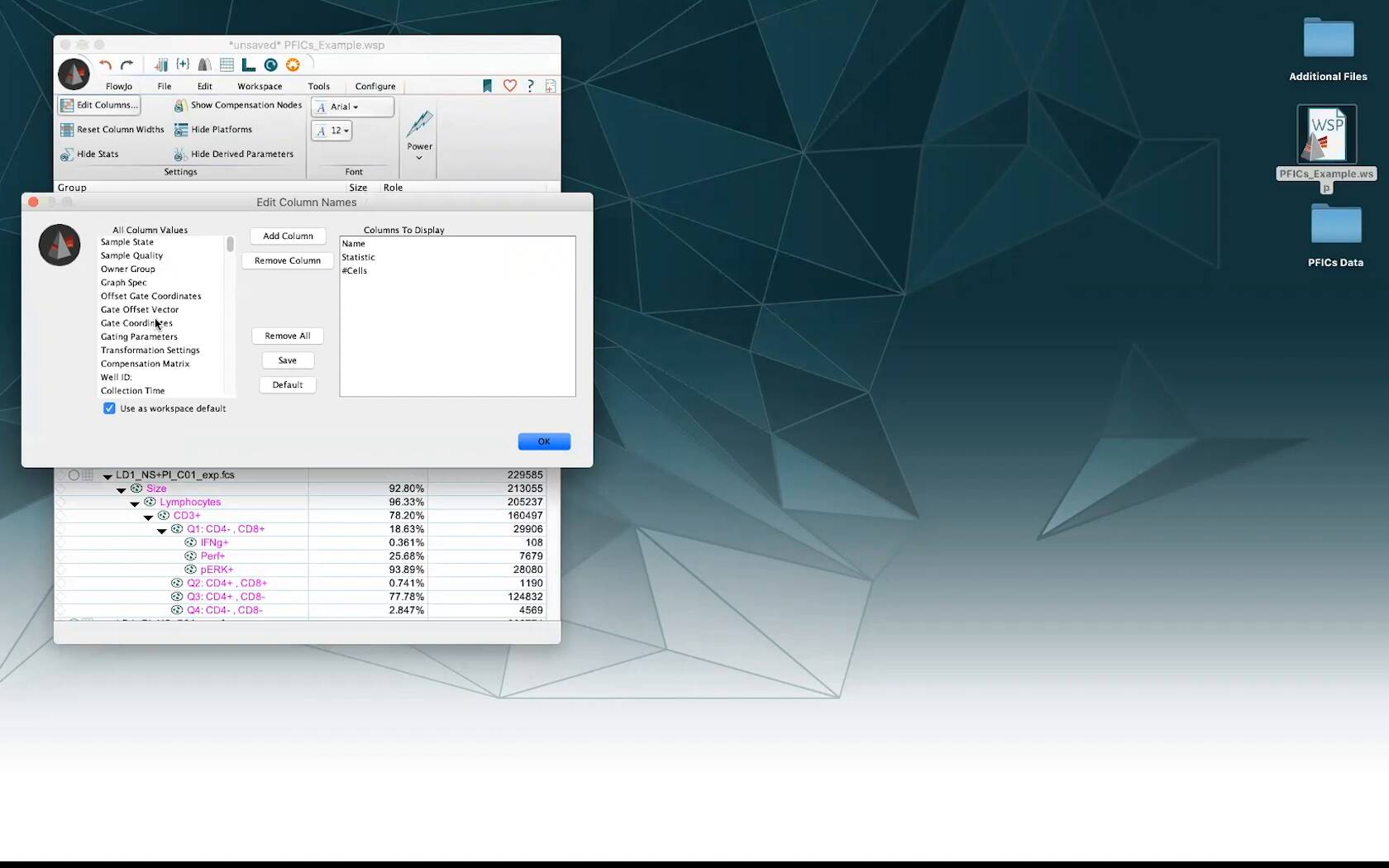Select the Q3: CD4+ , CD8- gate
This screenshot has width=1389, height=868.
pos(226,597)
